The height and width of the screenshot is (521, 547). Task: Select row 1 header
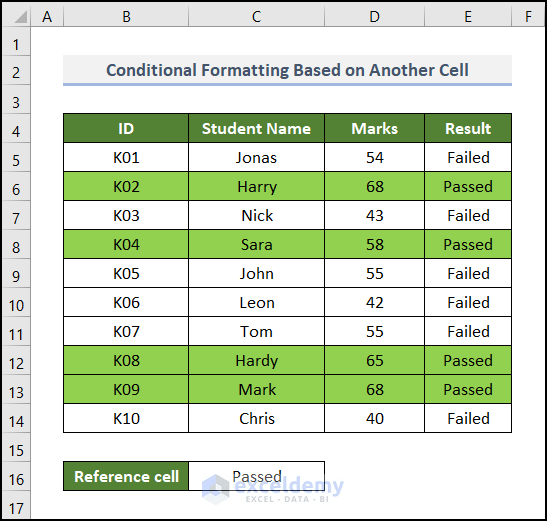point(16,41)
